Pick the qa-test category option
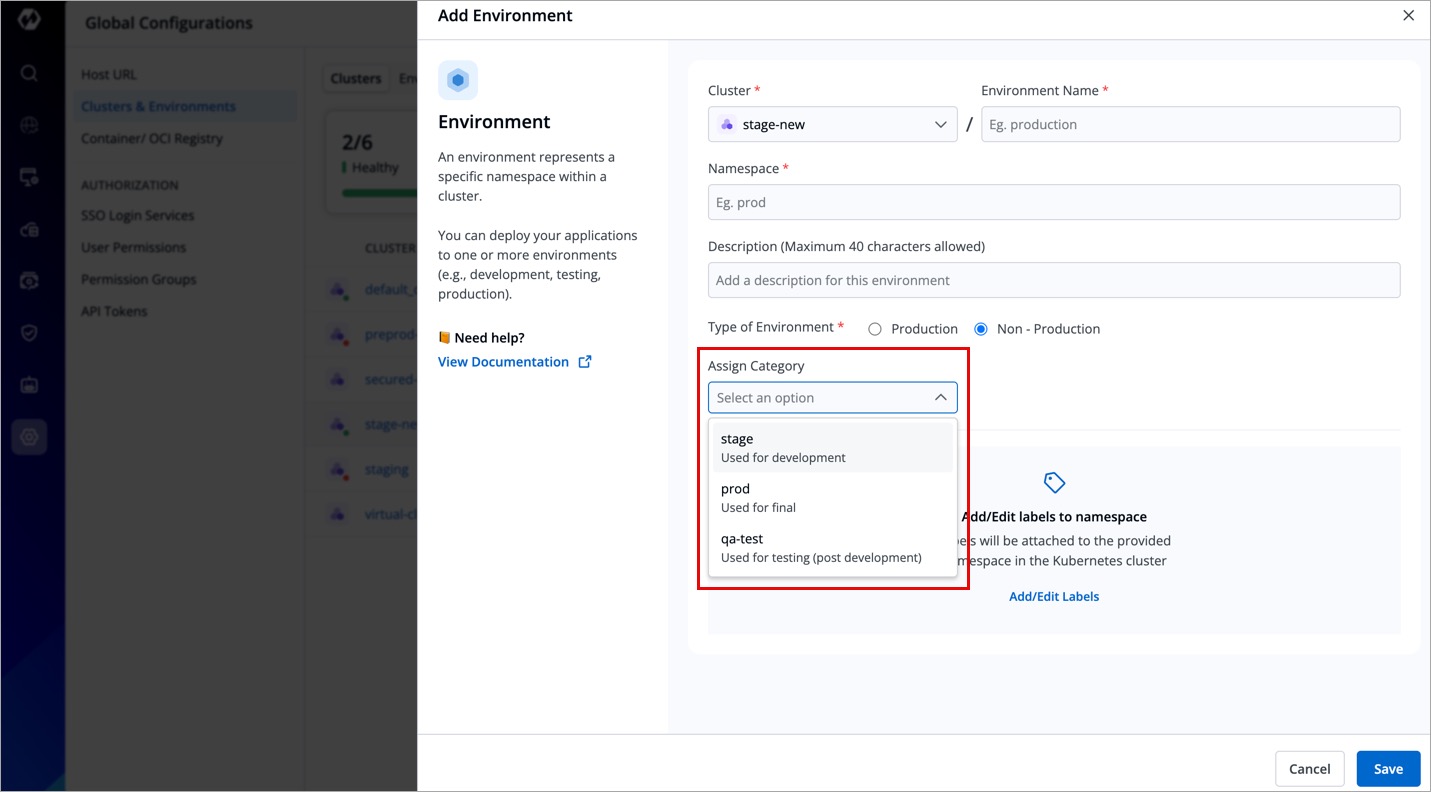 [832, 548]
